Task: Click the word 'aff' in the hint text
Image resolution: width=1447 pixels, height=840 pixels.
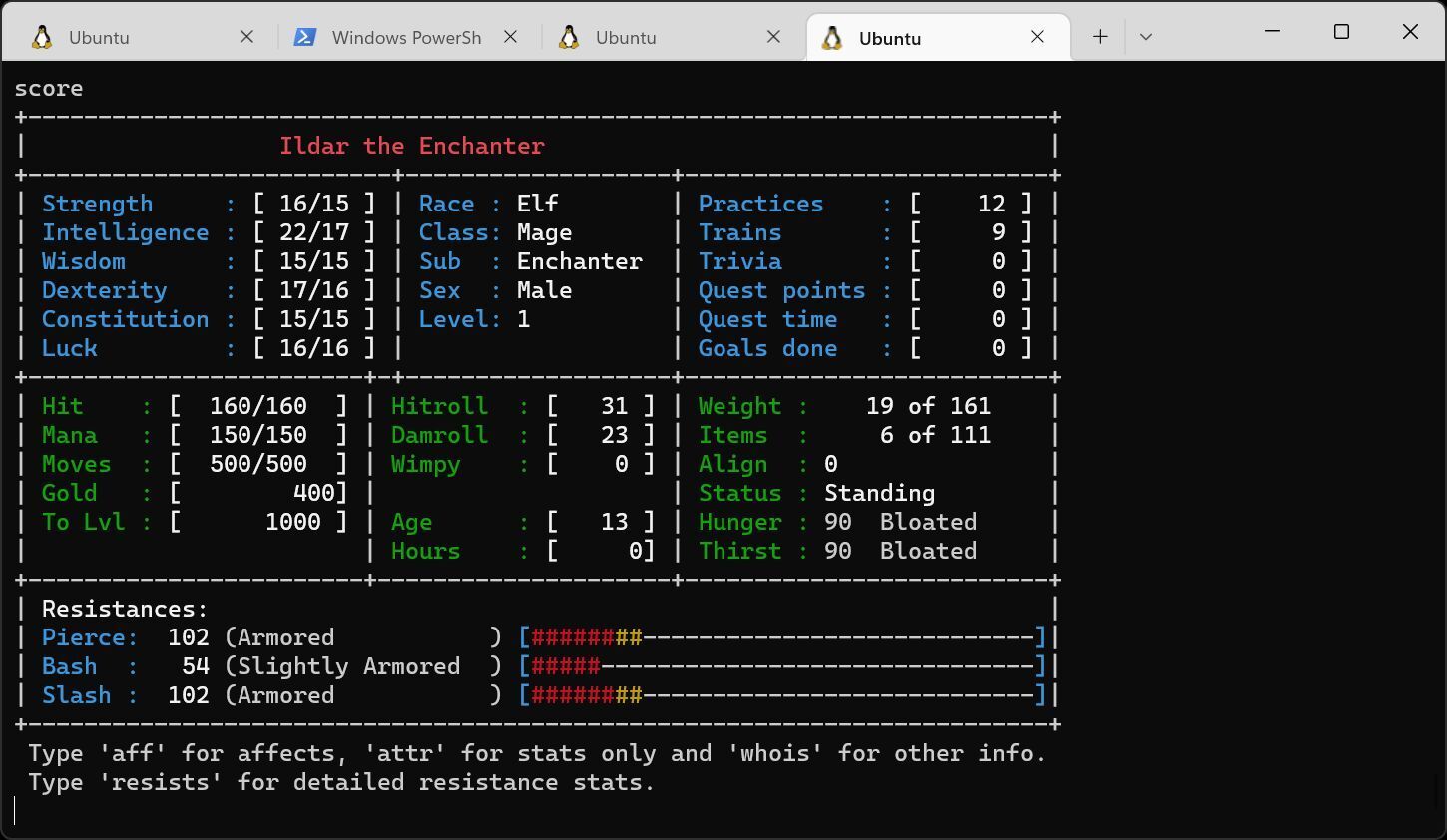Action: [x=137, y=753]
